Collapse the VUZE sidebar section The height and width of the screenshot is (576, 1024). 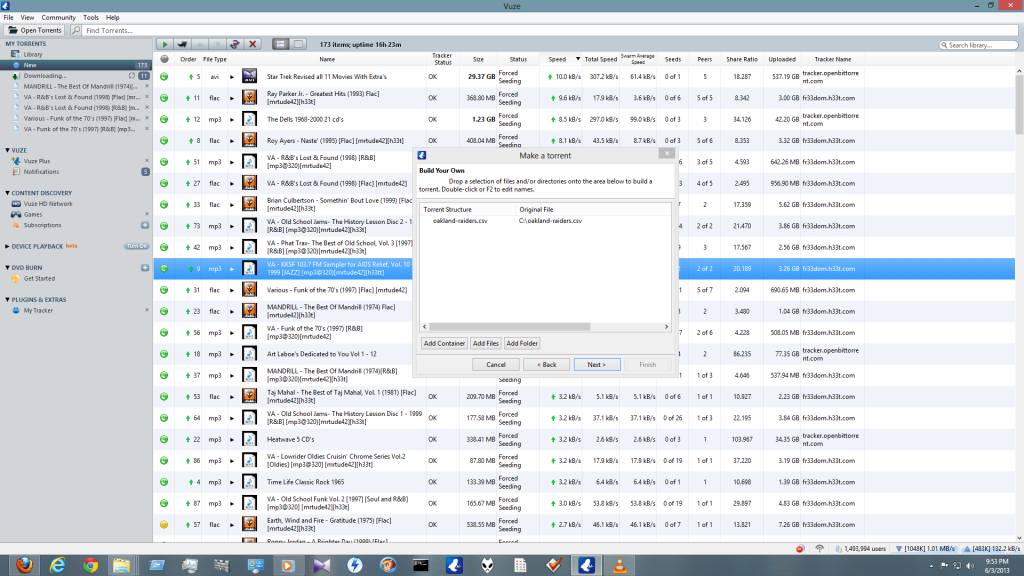pyautogui.click(x=7, y=150)
